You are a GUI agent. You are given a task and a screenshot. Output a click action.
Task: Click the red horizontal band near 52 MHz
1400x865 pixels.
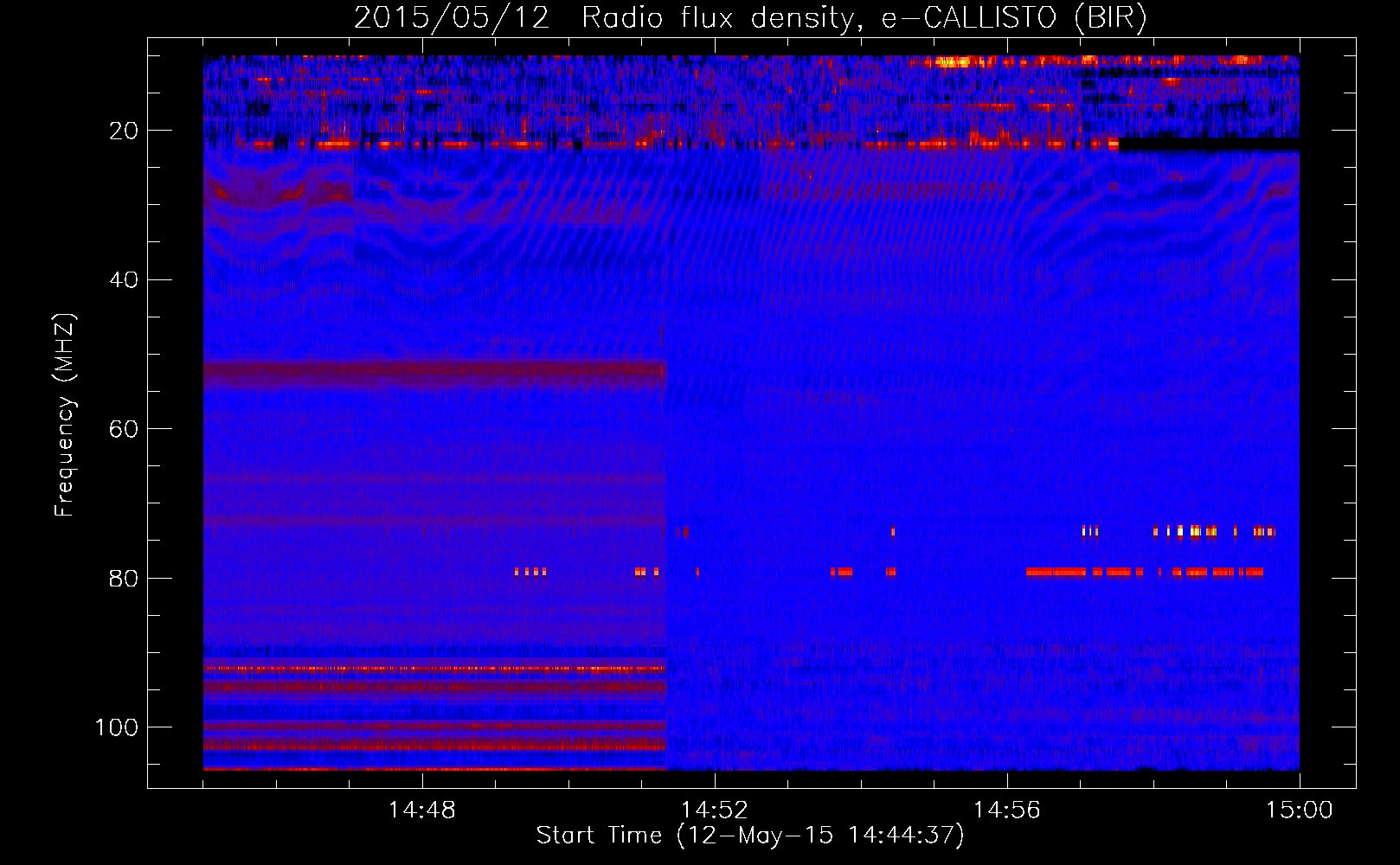(434, 375)
